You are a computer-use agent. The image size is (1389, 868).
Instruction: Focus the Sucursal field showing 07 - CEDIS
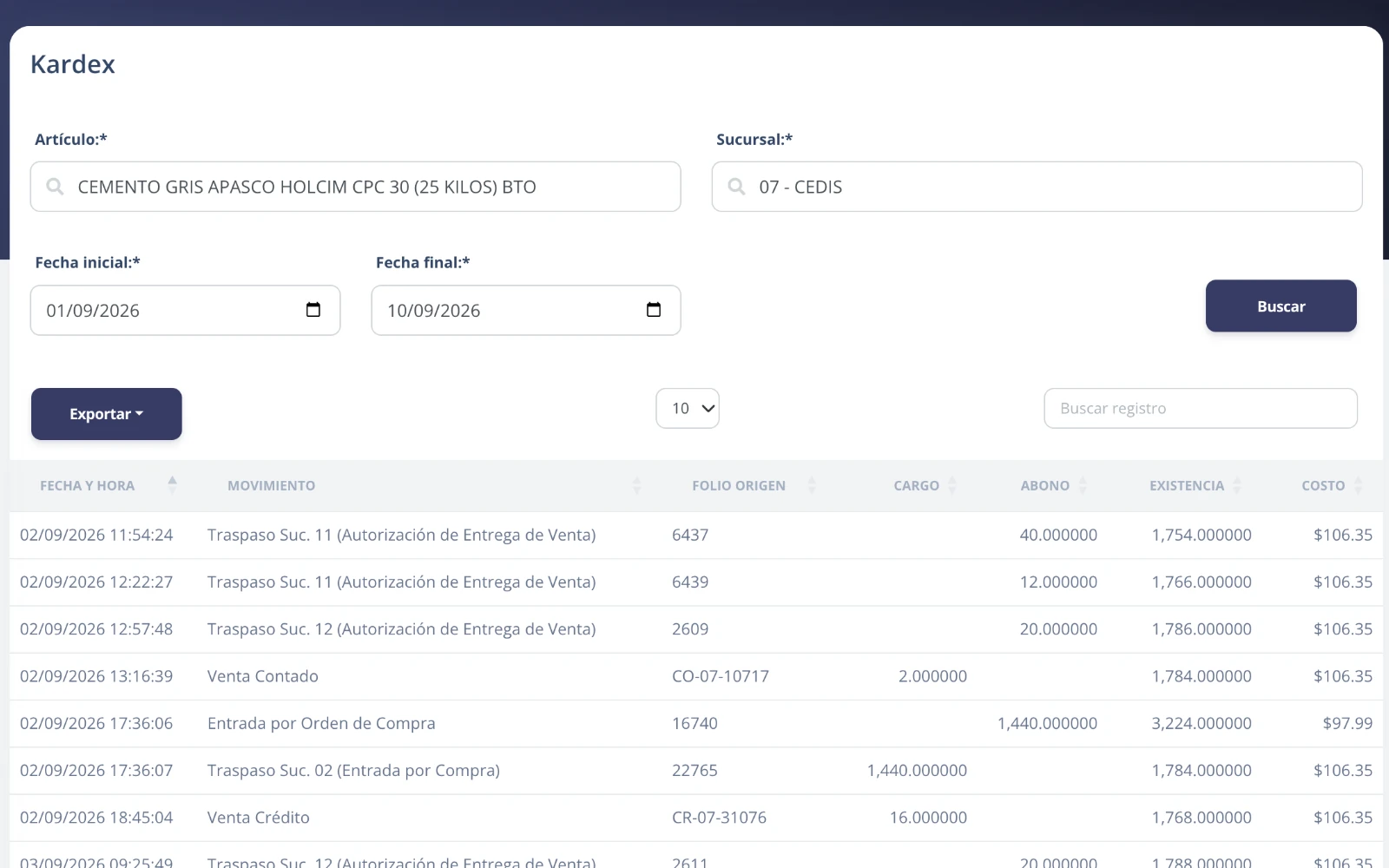point(1037,187)
